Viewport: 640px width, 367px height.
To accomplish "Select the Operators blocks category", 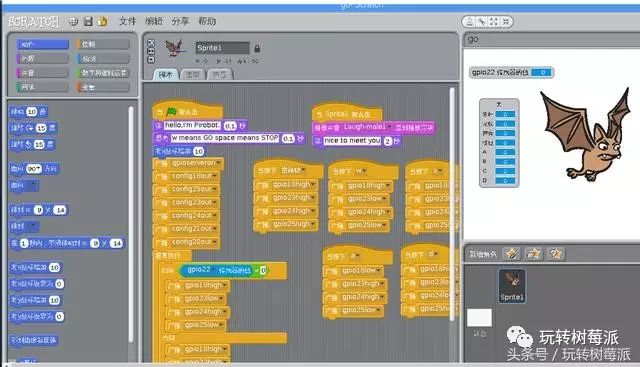I will click(x=103, y=73).
